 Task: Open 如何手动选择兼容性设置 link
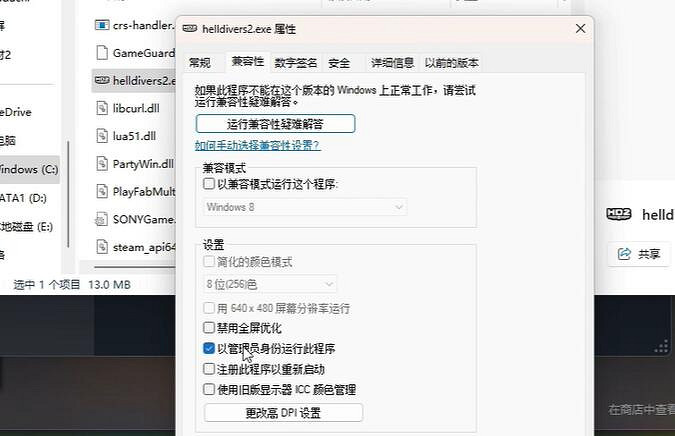coord(258,145)
